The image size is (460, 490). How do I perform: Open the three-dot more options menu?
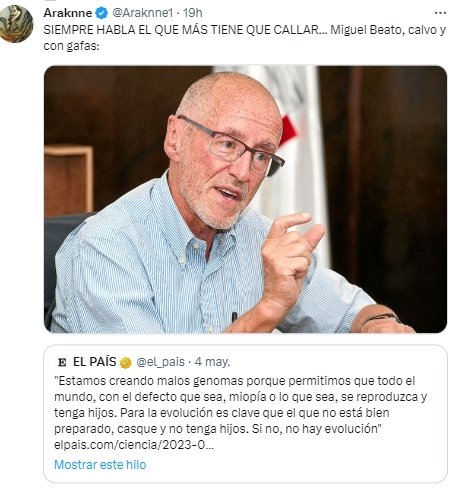(x=440, y=13)
